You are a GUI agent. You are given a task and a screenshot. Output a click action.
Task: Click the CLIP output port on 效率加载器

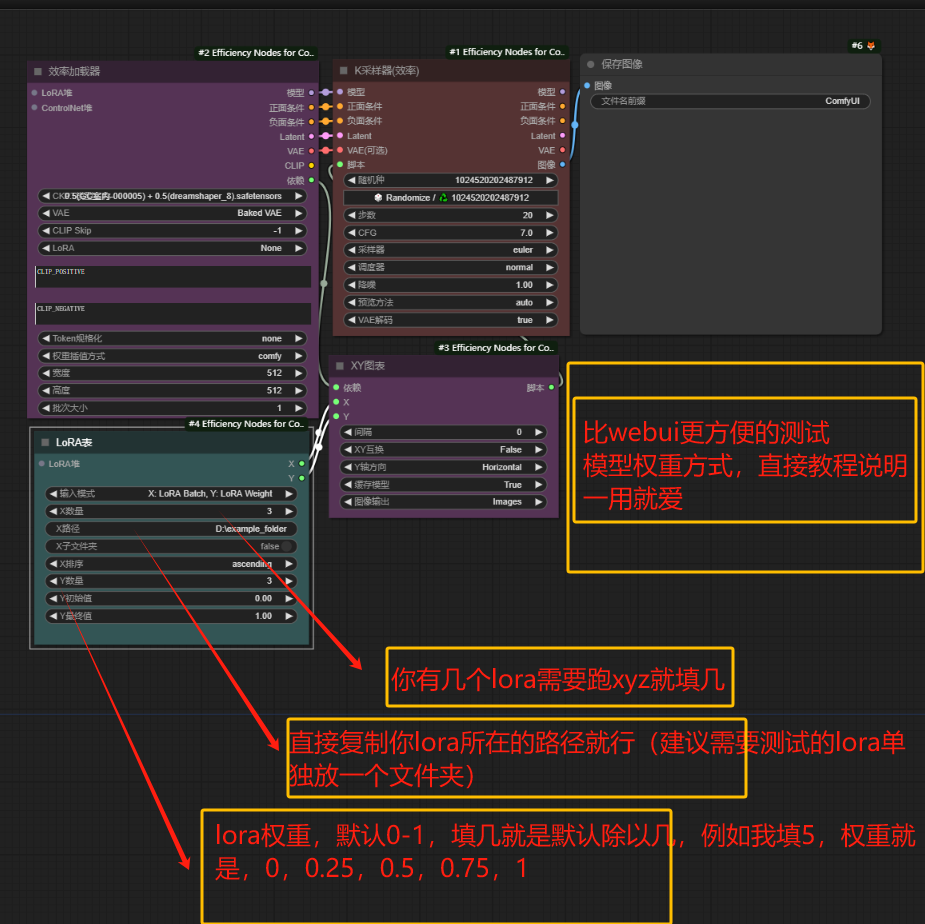coord(311,166)
